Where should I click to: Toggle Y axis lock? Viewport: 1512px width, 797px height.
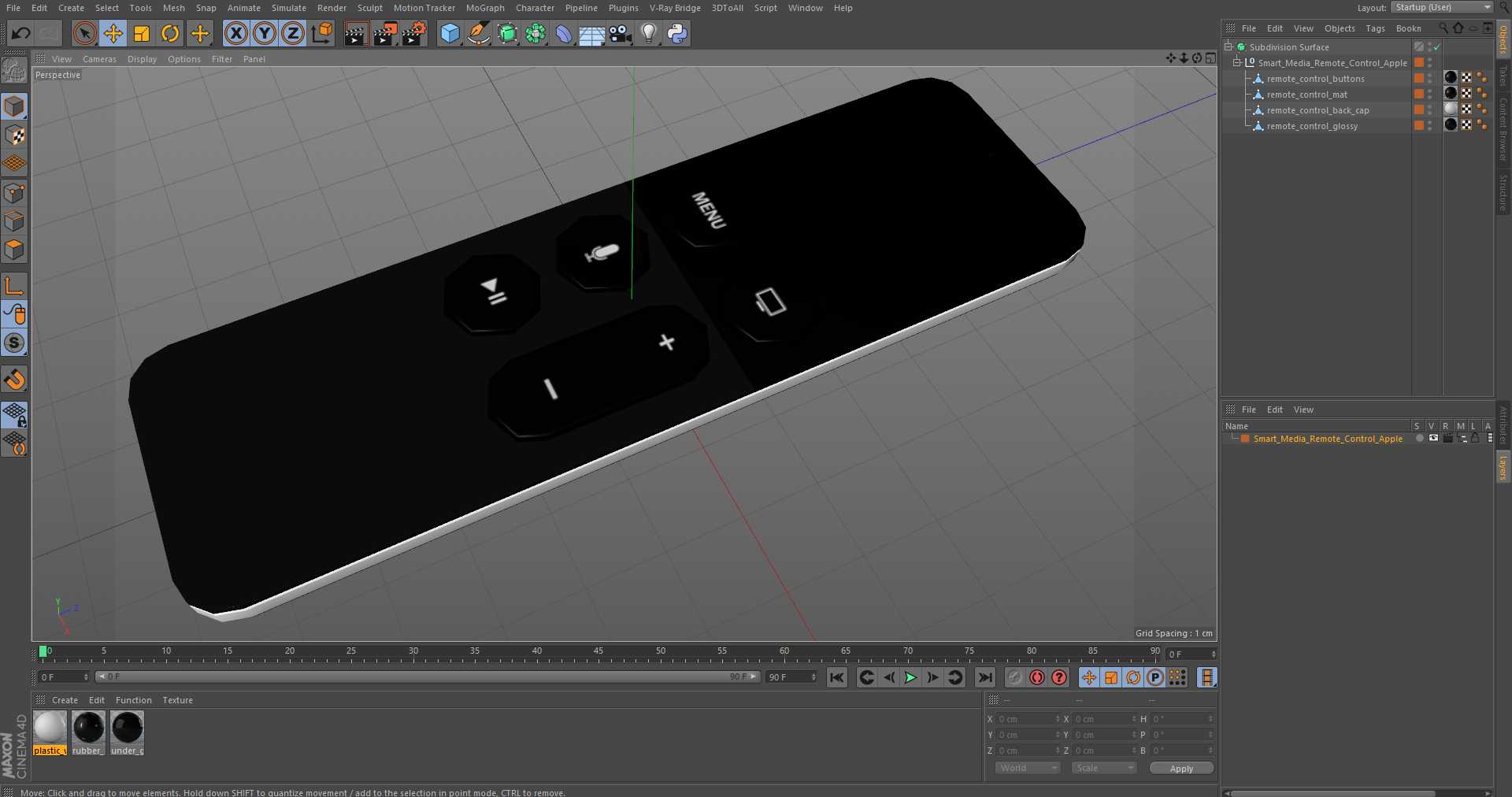[265, 33]
